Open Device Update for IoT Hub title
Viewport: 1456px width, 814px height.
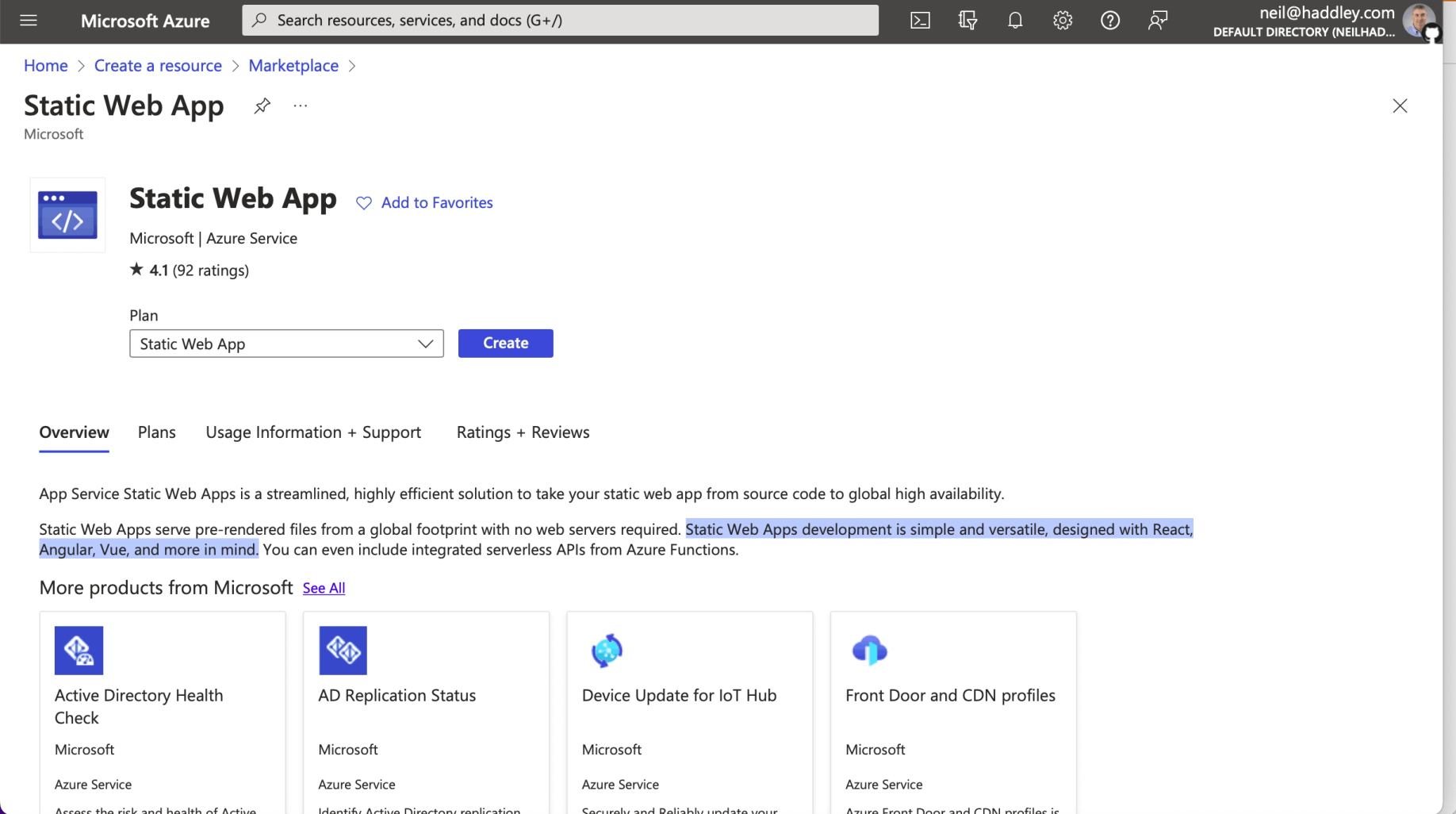pos(679,695)
